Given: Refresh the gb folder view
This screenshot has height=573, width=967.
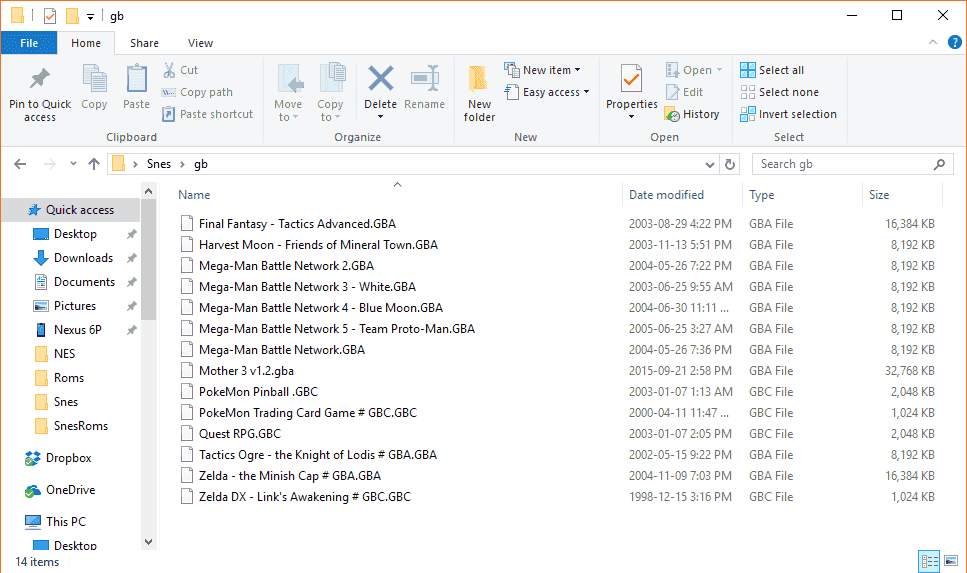Looking at the screenshot, I should coord(730,164).
